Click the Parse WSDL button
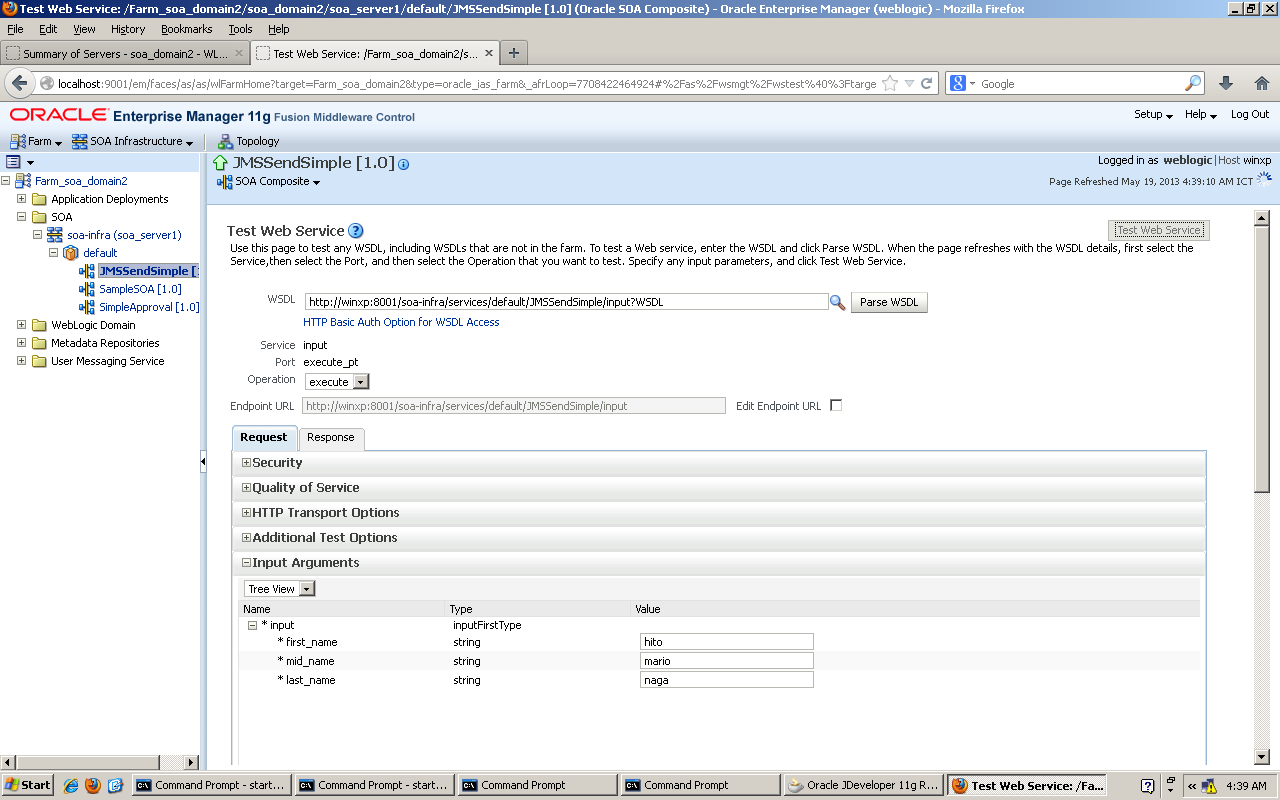The image size is (1280, 800). coord(888,302)
